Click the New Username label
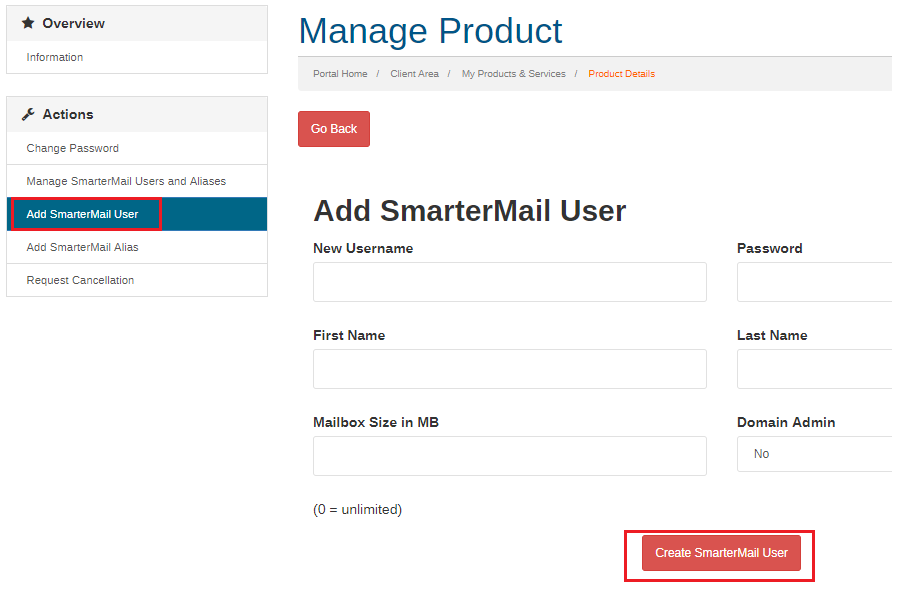This screenshot has height=601, width=921. (x=363, y=249)
